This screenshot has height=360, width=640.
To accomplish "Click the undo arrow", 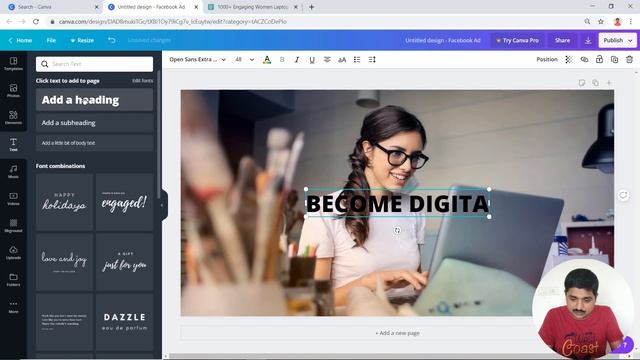I will coord(111,40).
